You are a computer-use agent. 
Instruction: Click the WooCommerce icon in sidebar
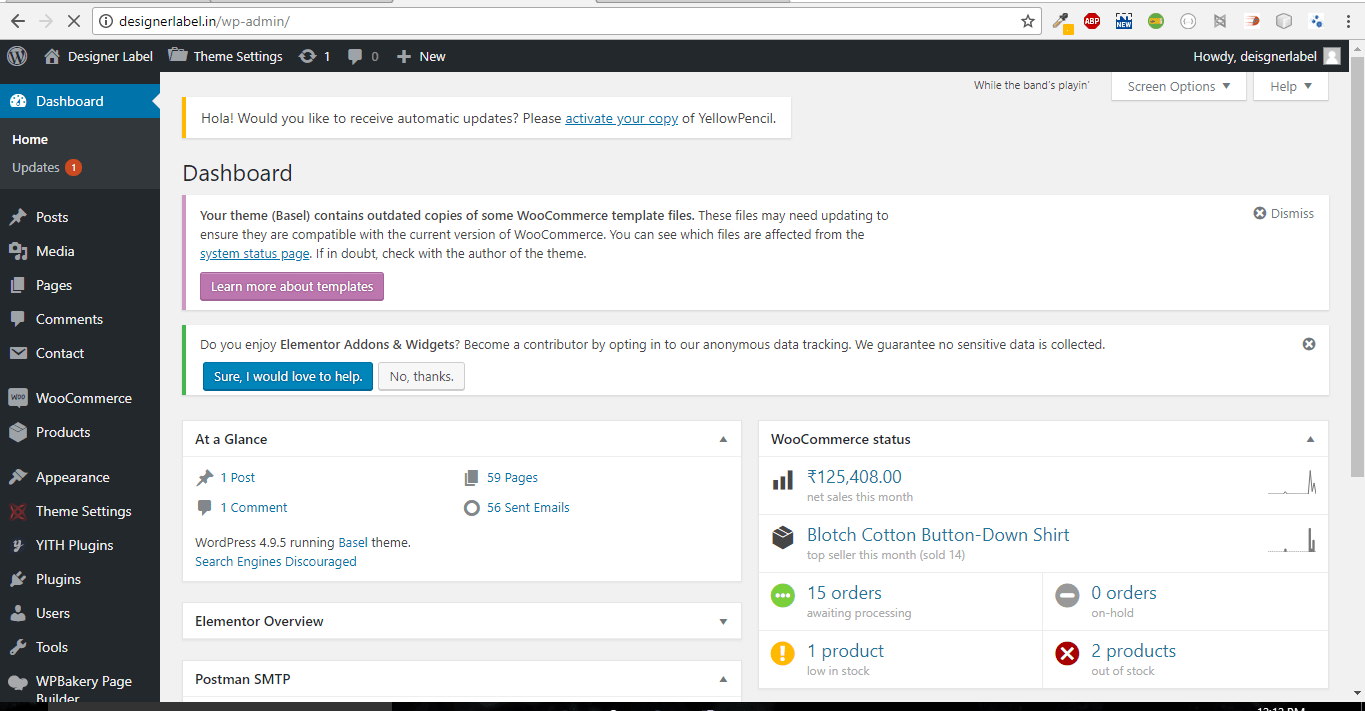18,398
